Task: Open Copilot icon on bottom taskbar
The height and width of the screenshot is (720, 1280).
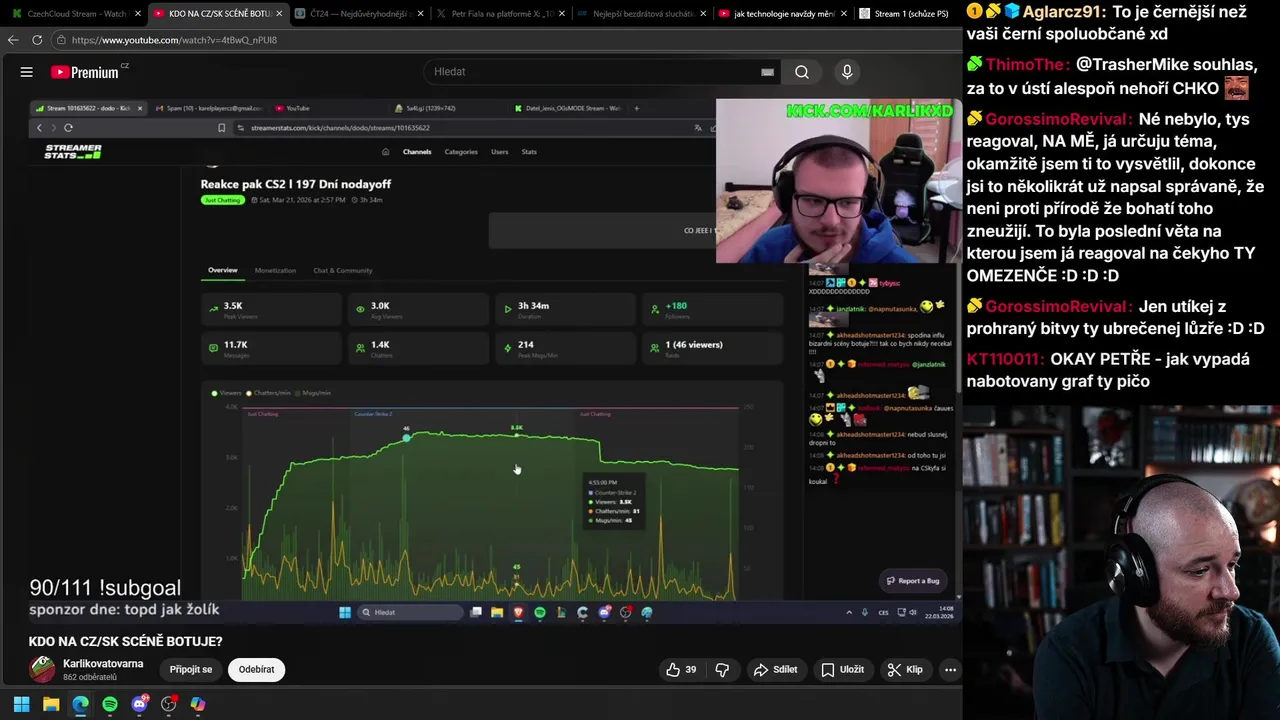Action: pos(198,704)
